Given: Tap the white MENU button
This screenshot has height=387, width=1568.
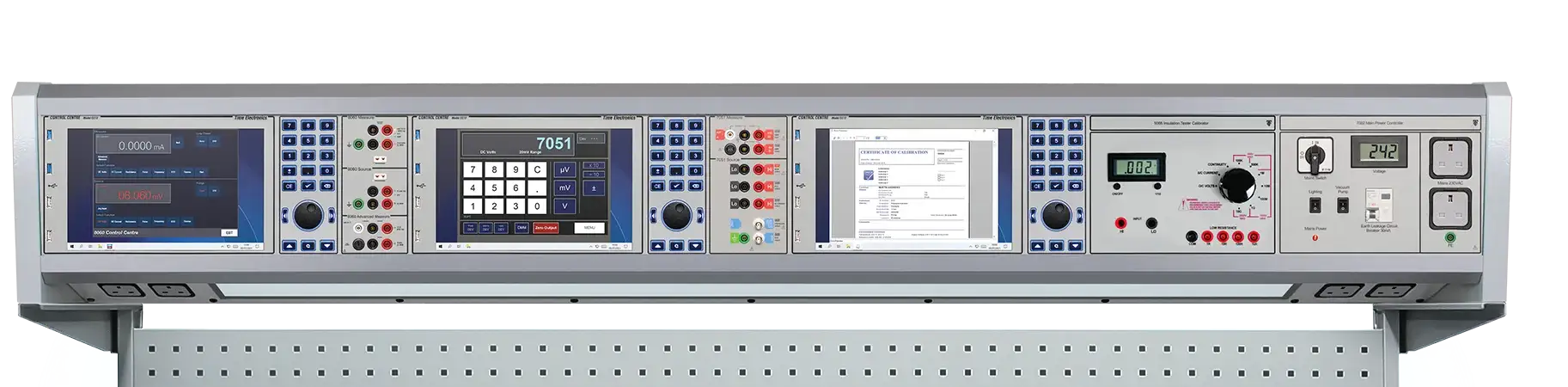Looking at the screenshot, I should pos(588,228).
